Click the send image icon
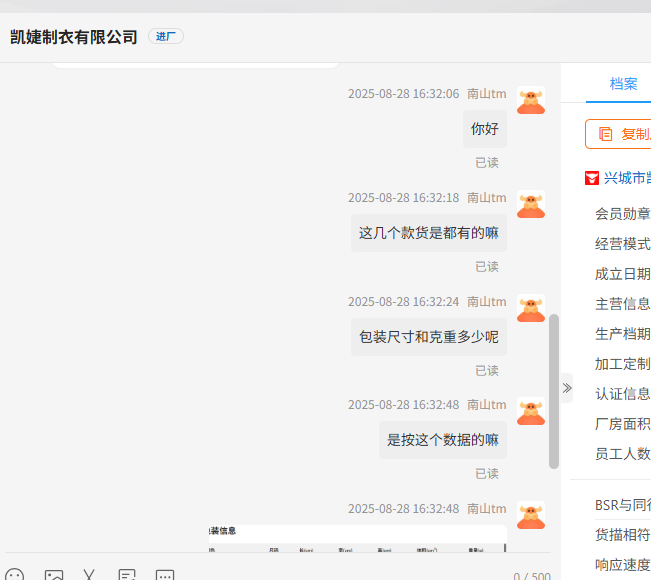651x580 pixels. (x=54, y=576)
